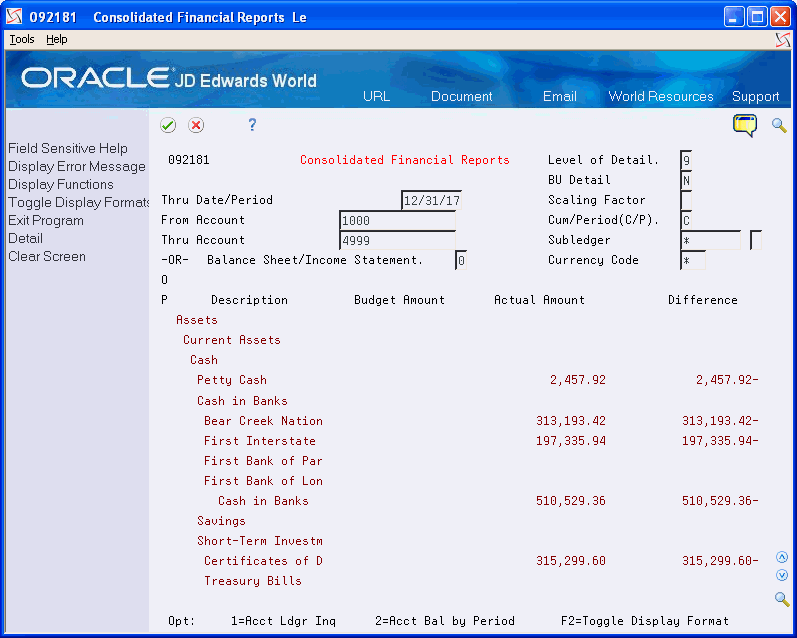Select Field Sensitive Help in the sidebar

[68, 148]
